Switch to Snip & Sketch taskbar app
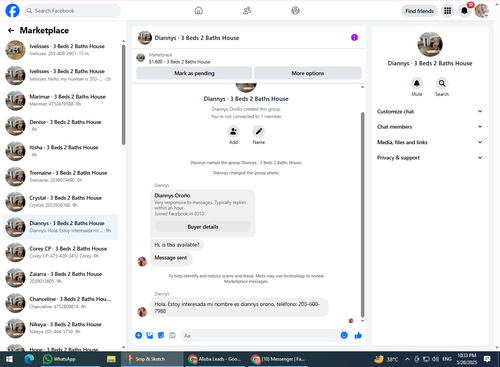500x367 pixels. pos(152,359)
